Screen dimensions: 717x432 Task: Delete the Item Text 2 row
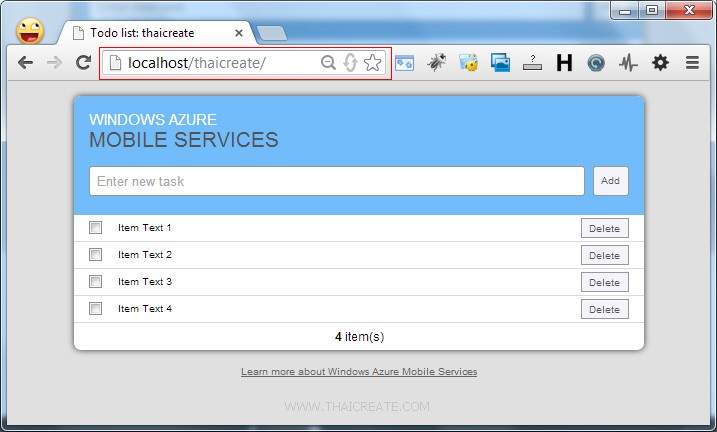(605, 255)
